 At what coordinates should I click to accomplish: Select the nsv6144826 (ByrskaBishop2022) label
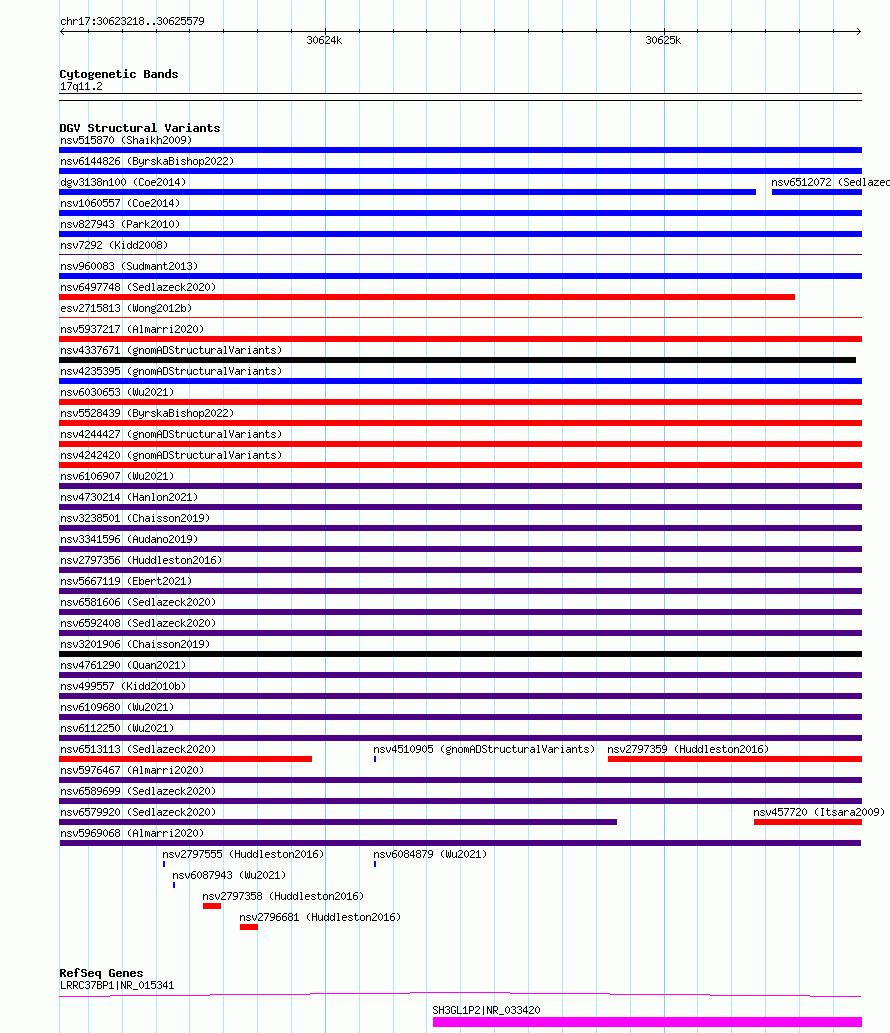147,161
